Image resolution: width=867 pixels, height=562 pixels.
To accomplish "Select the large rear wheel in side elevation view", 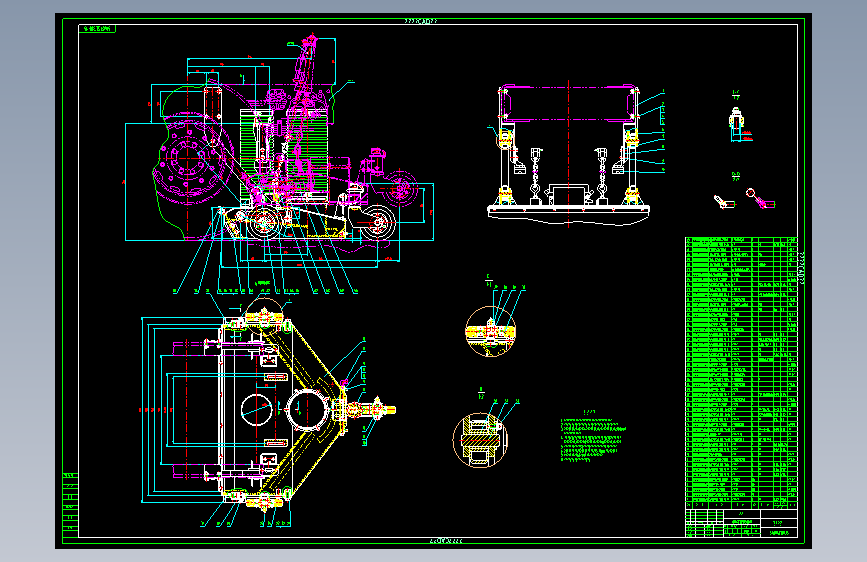I will coord(187,156).
